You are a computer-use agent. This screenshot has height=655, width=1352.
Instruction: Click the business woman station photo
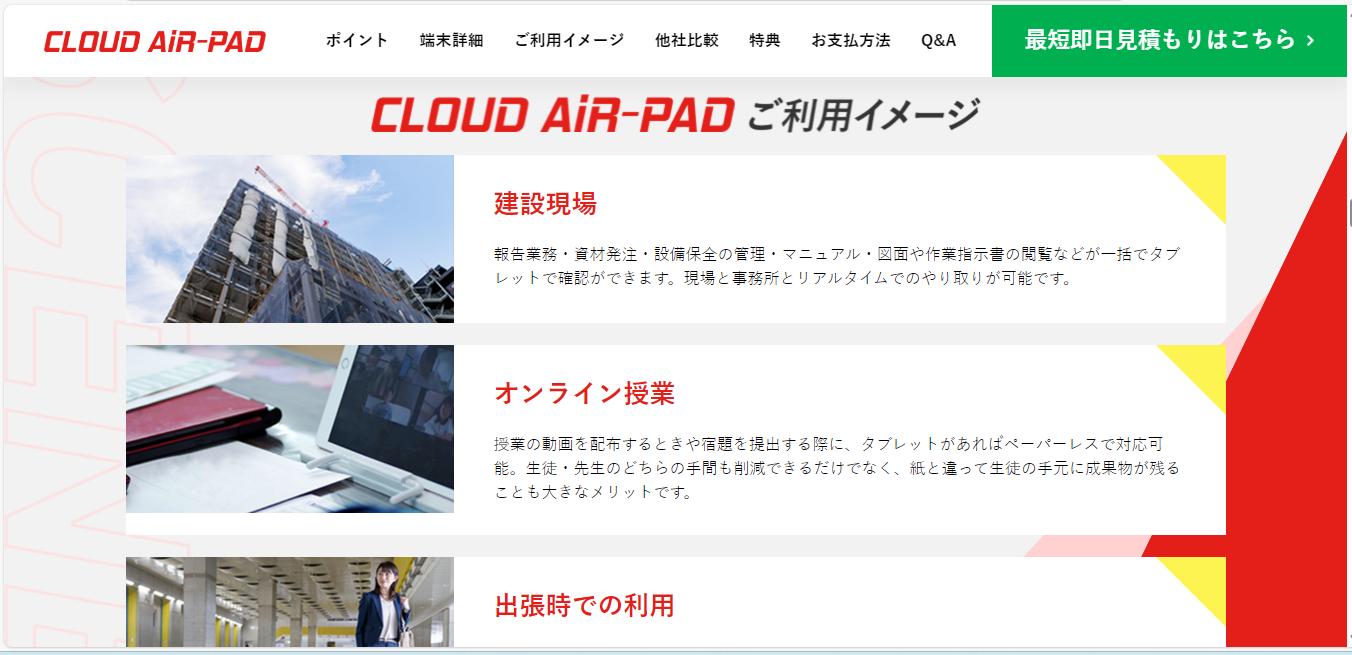290,602
